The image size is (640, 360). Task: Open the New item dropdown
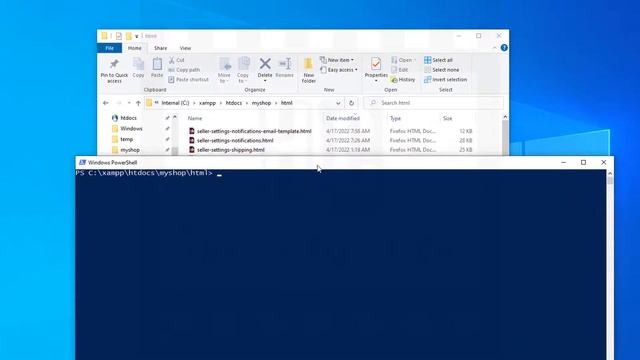337,60
